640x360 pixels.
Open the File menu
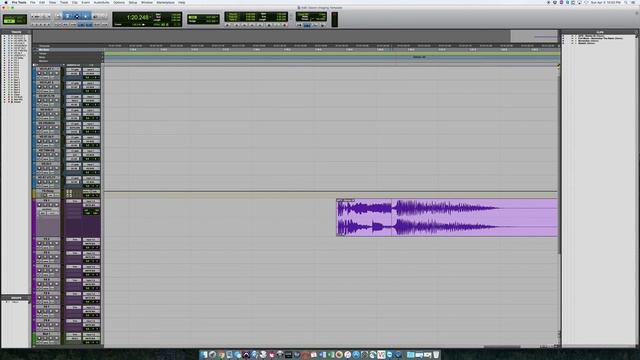[33, 2]
